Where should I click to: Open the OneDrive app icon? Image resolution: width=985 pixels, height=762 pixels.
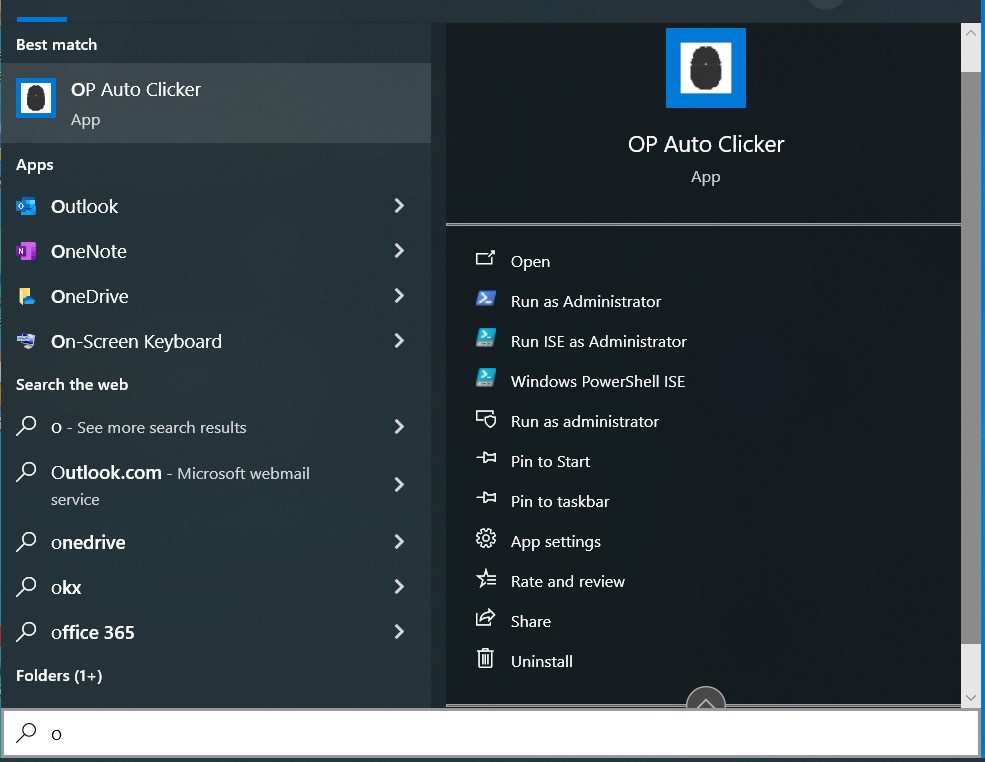[x=27, y=296]
